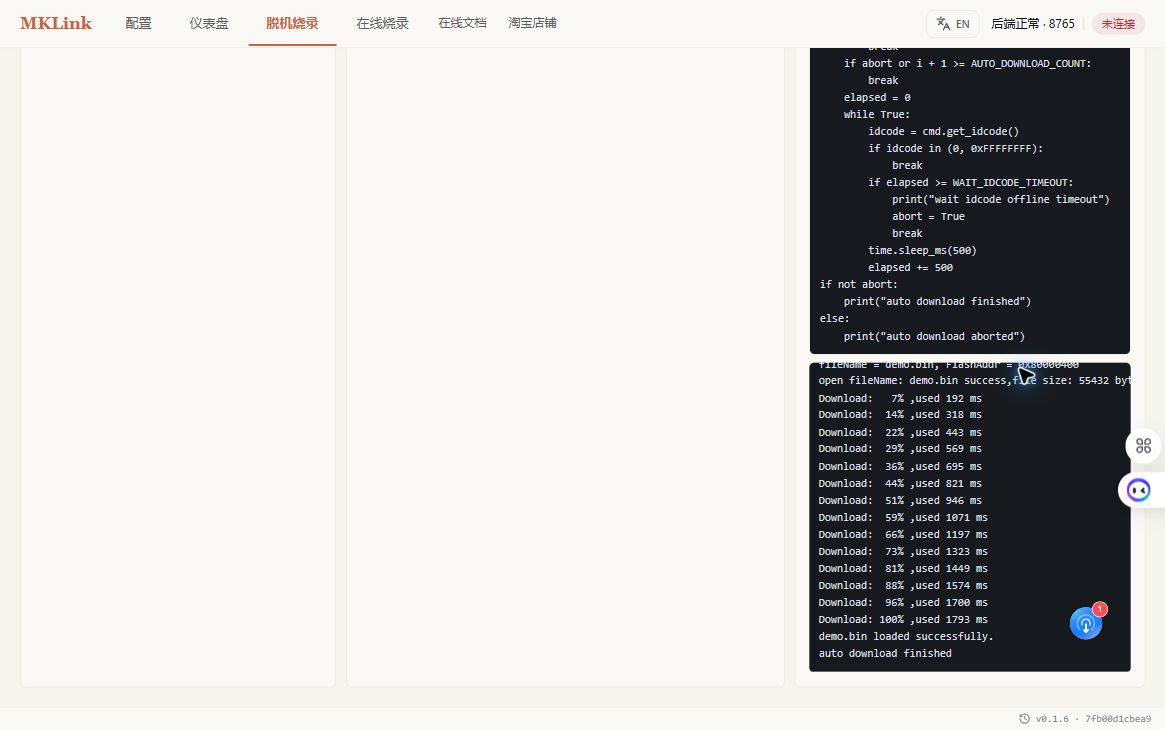Image resolution: width=1165 pixels, height=729 pixels.
Task: Click the 'WAIT_IDCODE_TIMEOUT' code line
Action: 970,182
